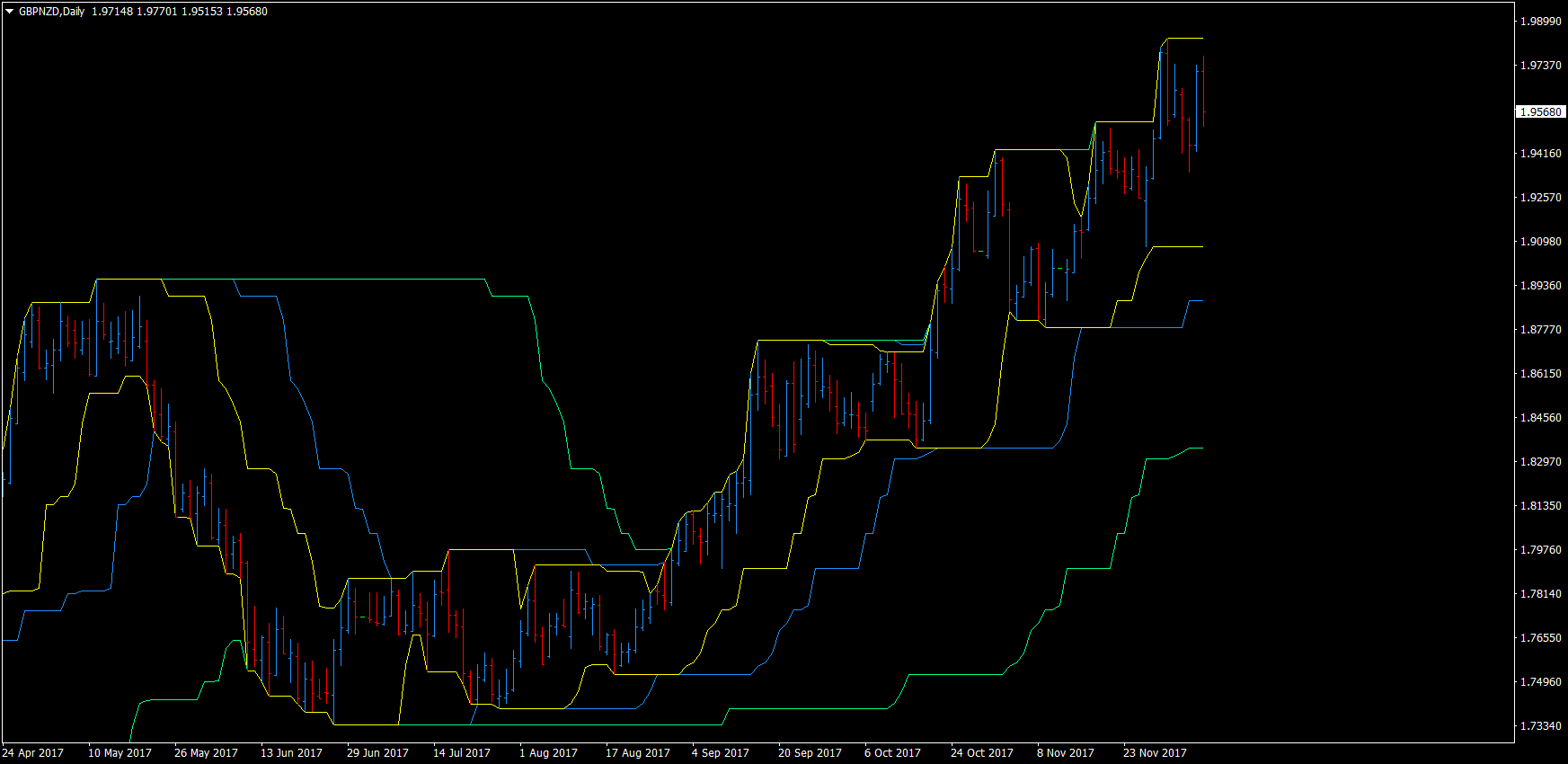Open the chart menu triangle beside GBPNZD
This screenshot has width=1568, height=764.
[10, 12]
